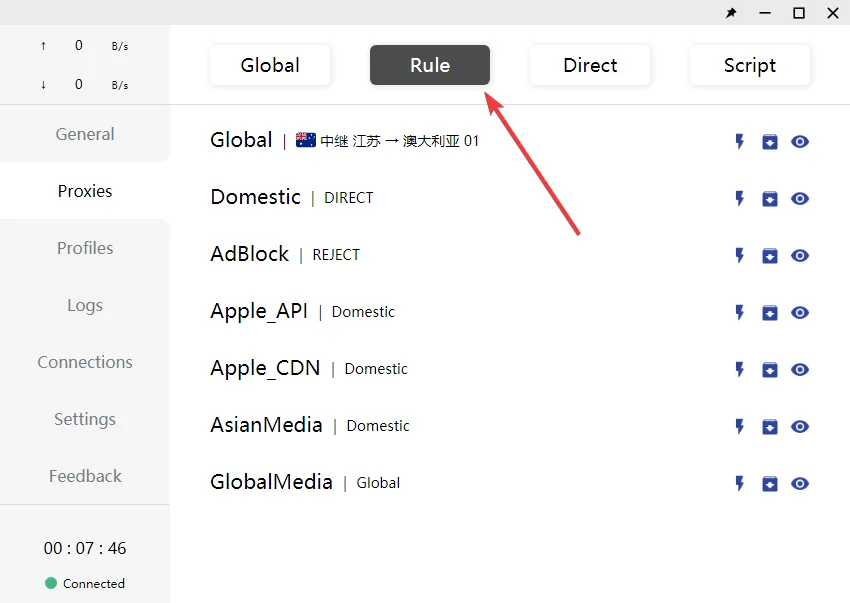
Task: Run latency test for Domestic group
Action: pos(740,199)
